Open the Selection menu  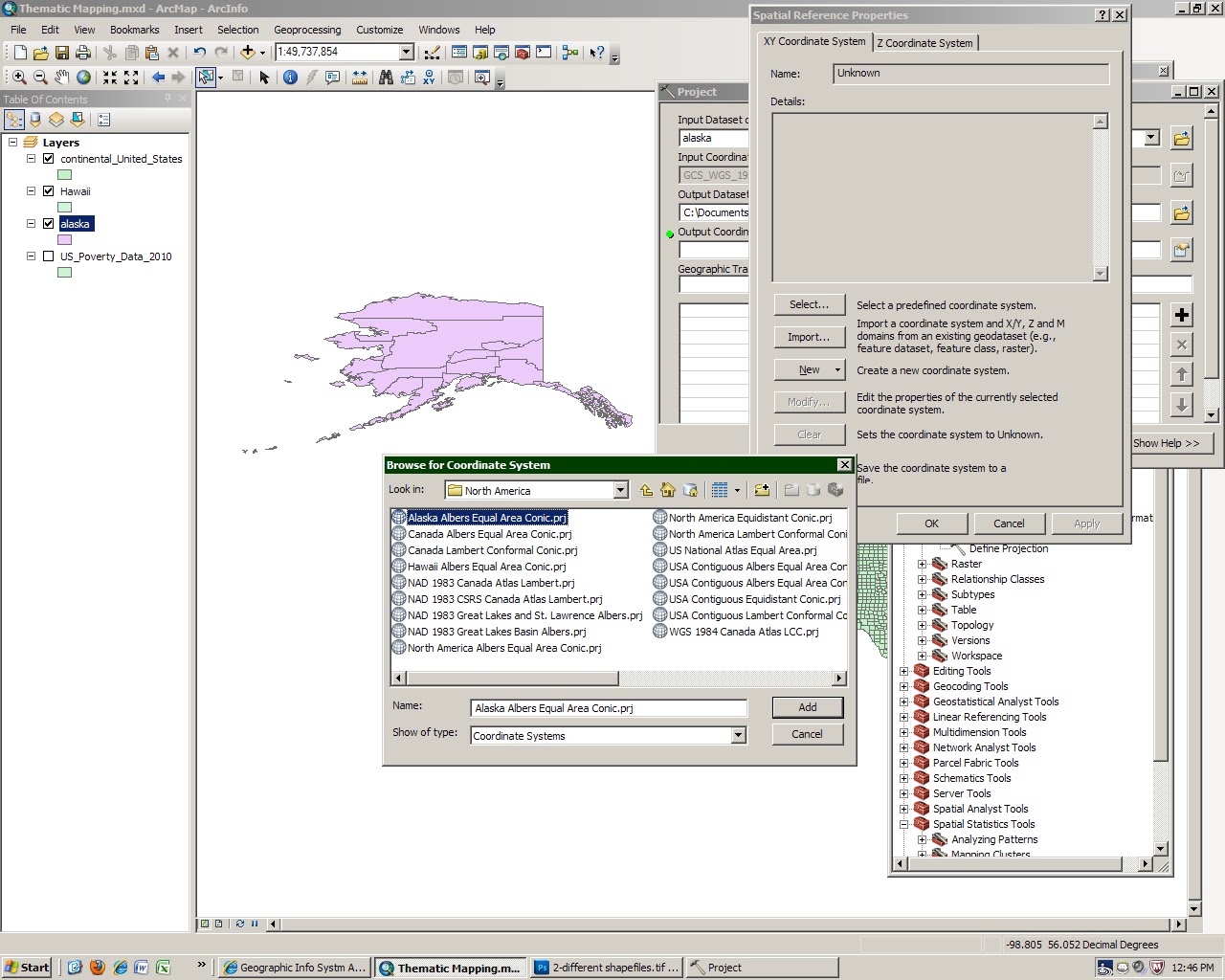pos(237,30)
